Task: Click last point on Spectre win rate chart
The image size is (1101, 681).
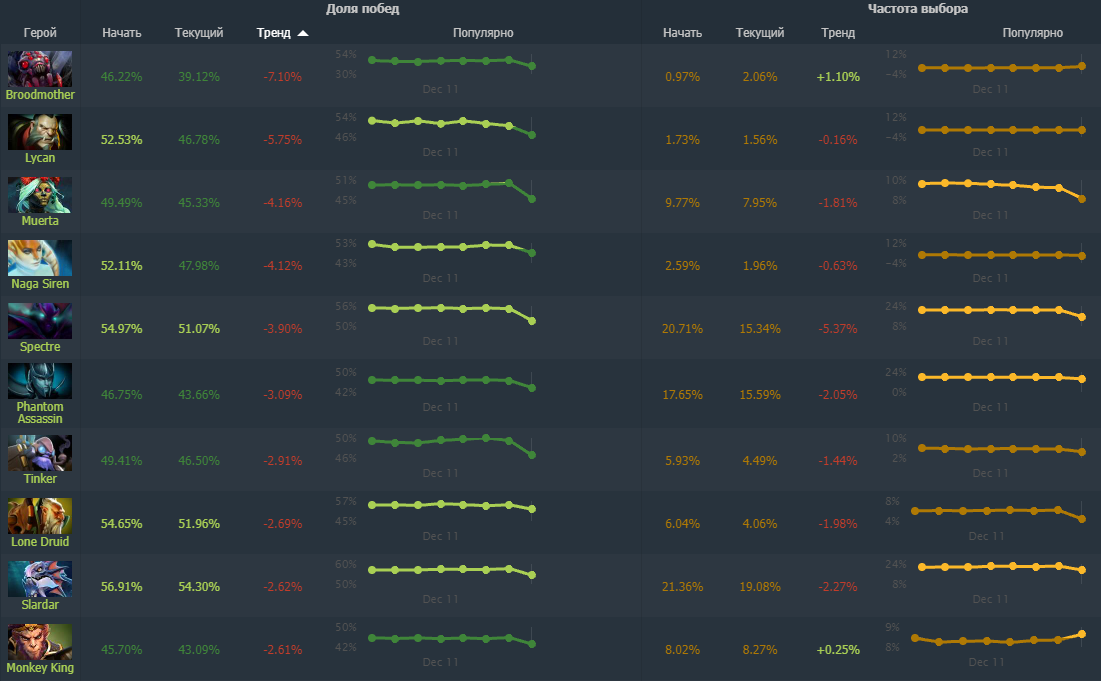Action: click(x=532, y=321)
